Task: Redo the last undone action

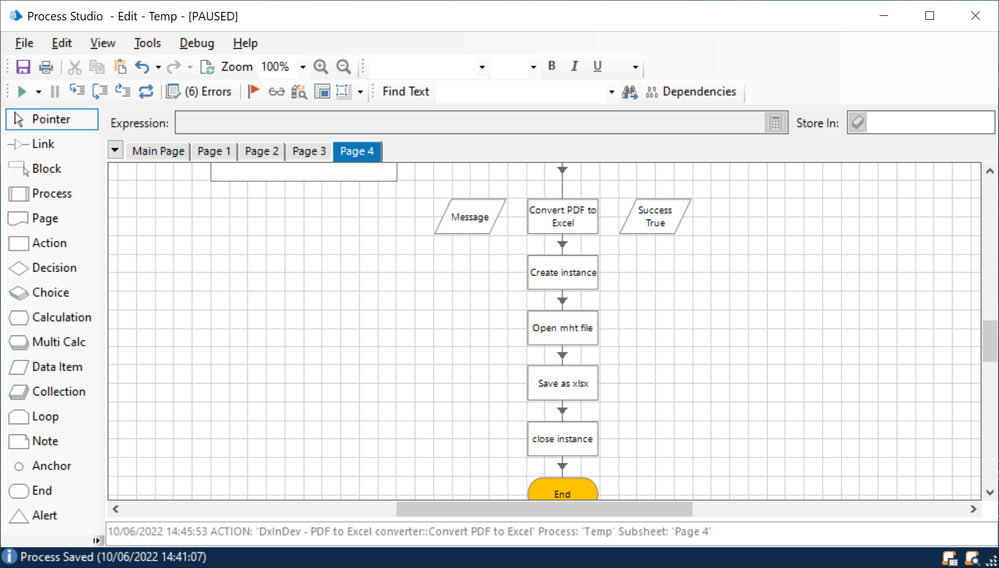Action: (x=174, y=67)
